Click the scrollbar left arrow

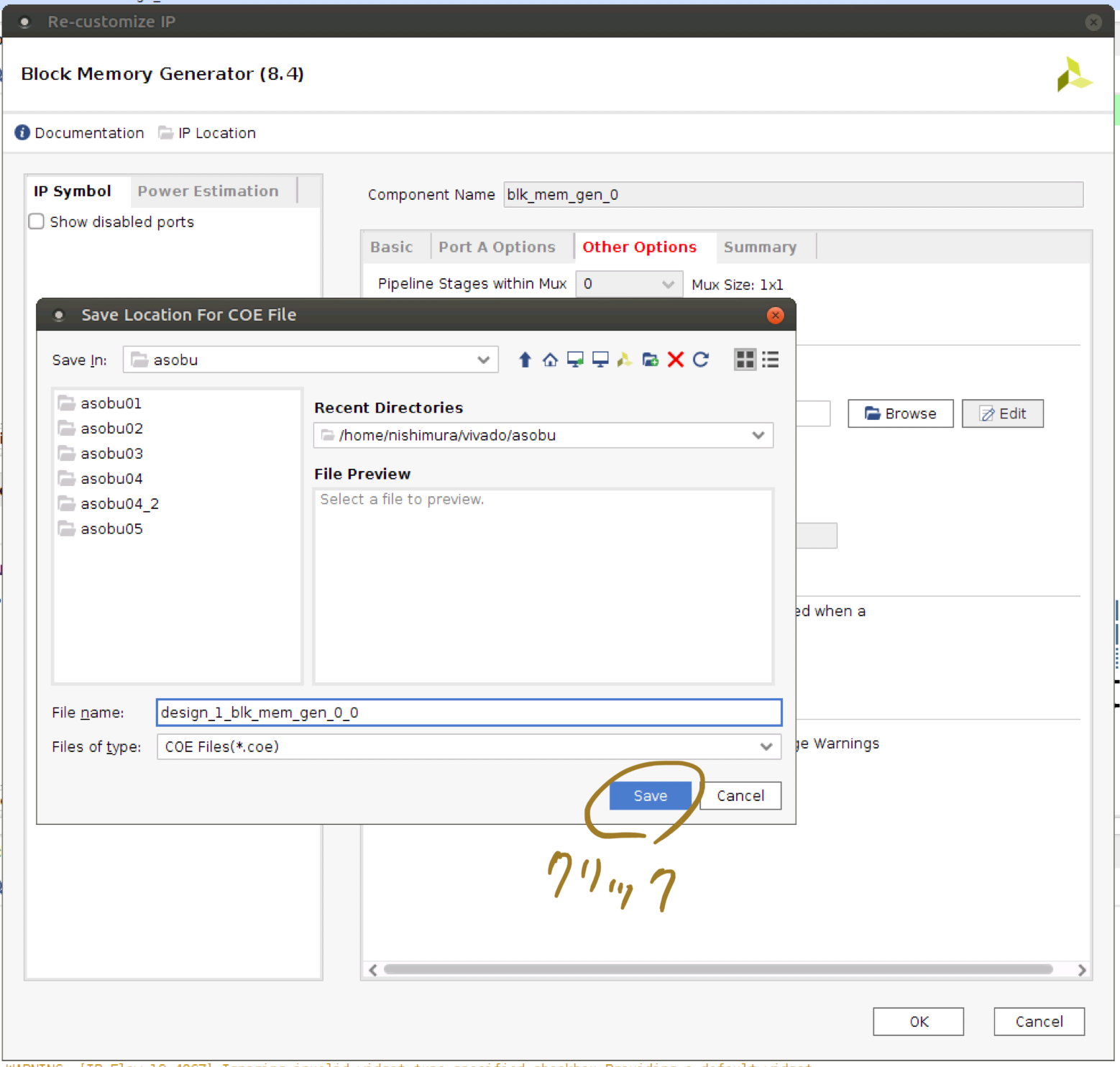tap(373, 970)
